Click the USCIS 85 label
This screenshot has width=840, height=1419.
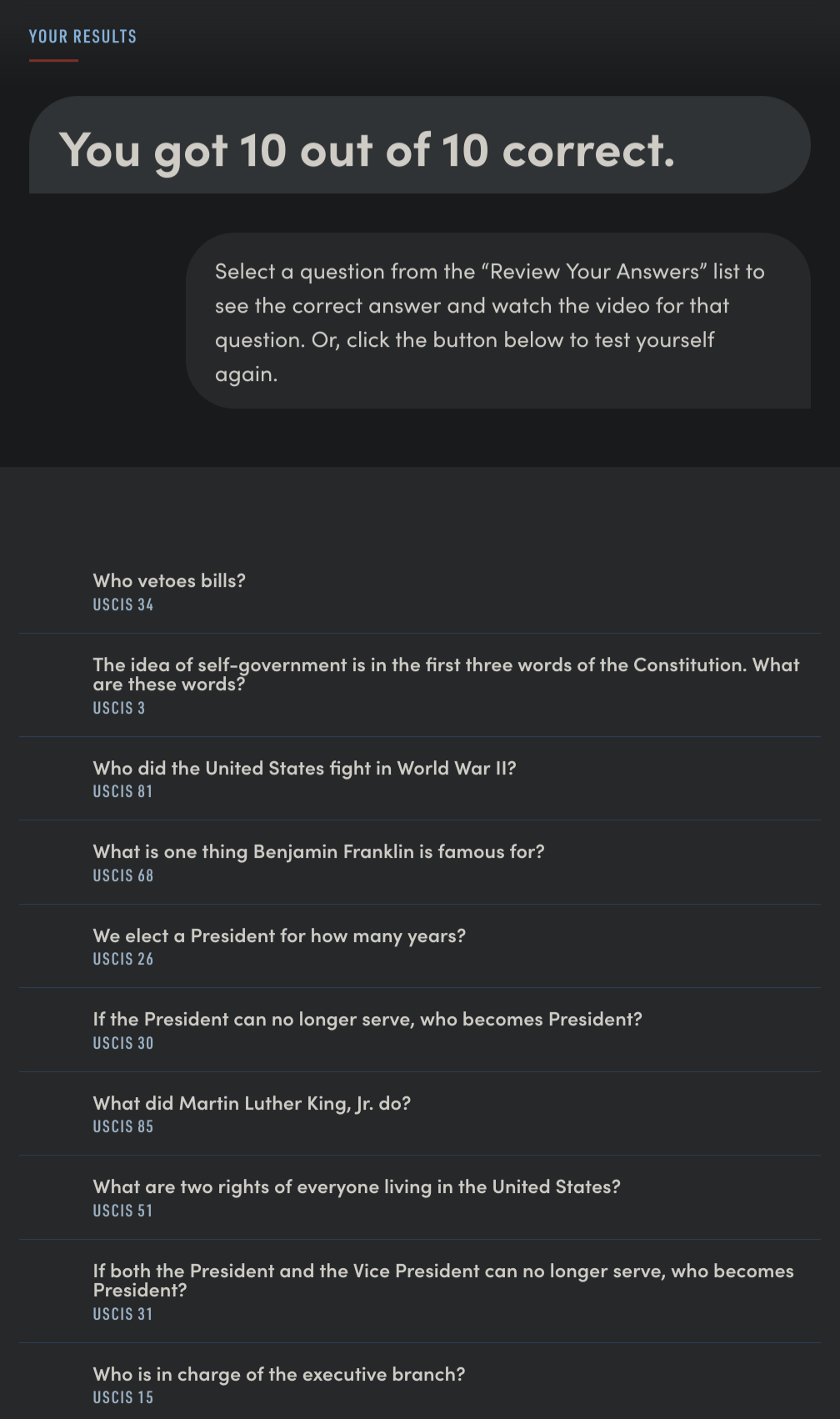[x=123, y=1127]
